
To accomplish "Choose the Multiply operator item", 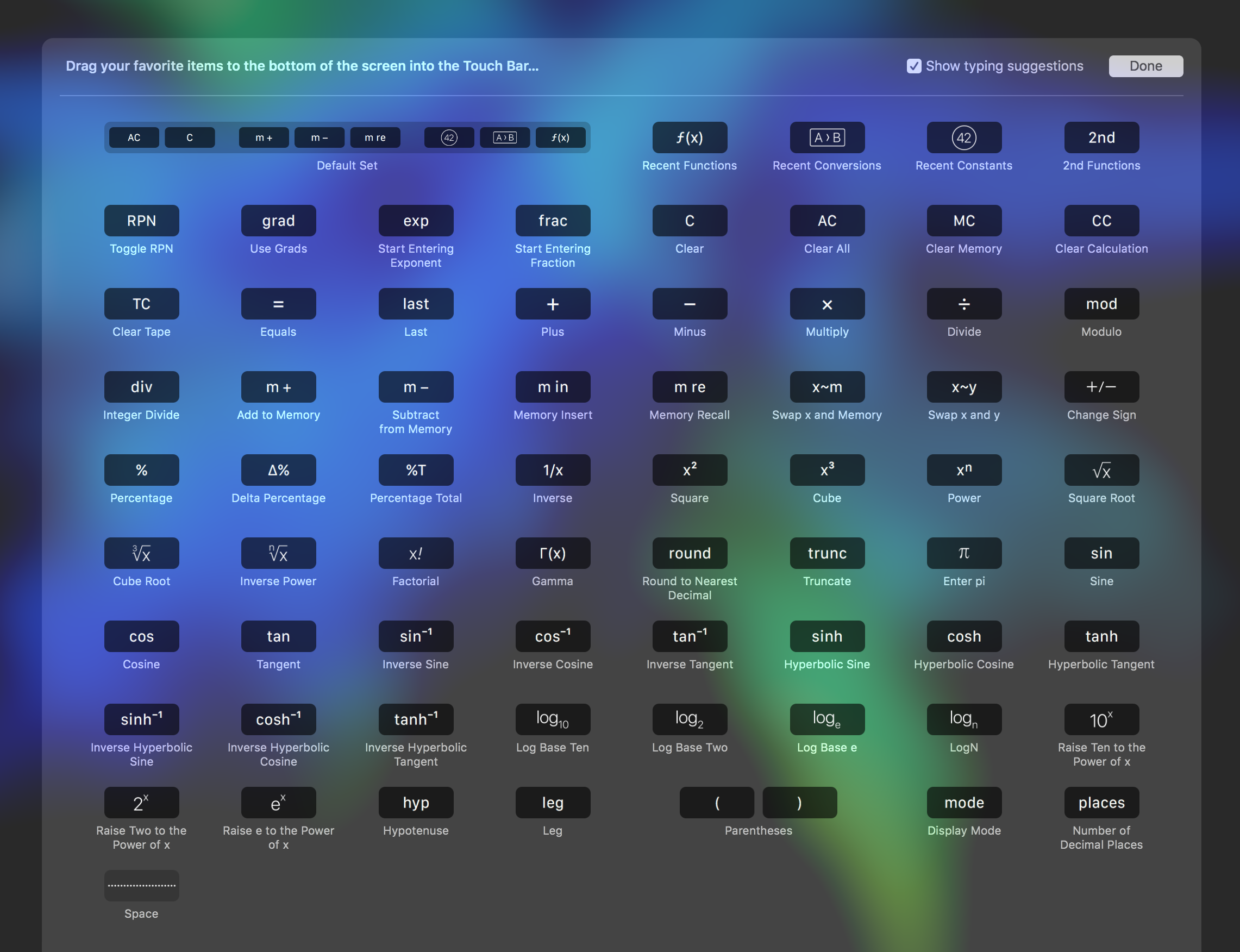I will pyautogui.click(x=827, y=304).
